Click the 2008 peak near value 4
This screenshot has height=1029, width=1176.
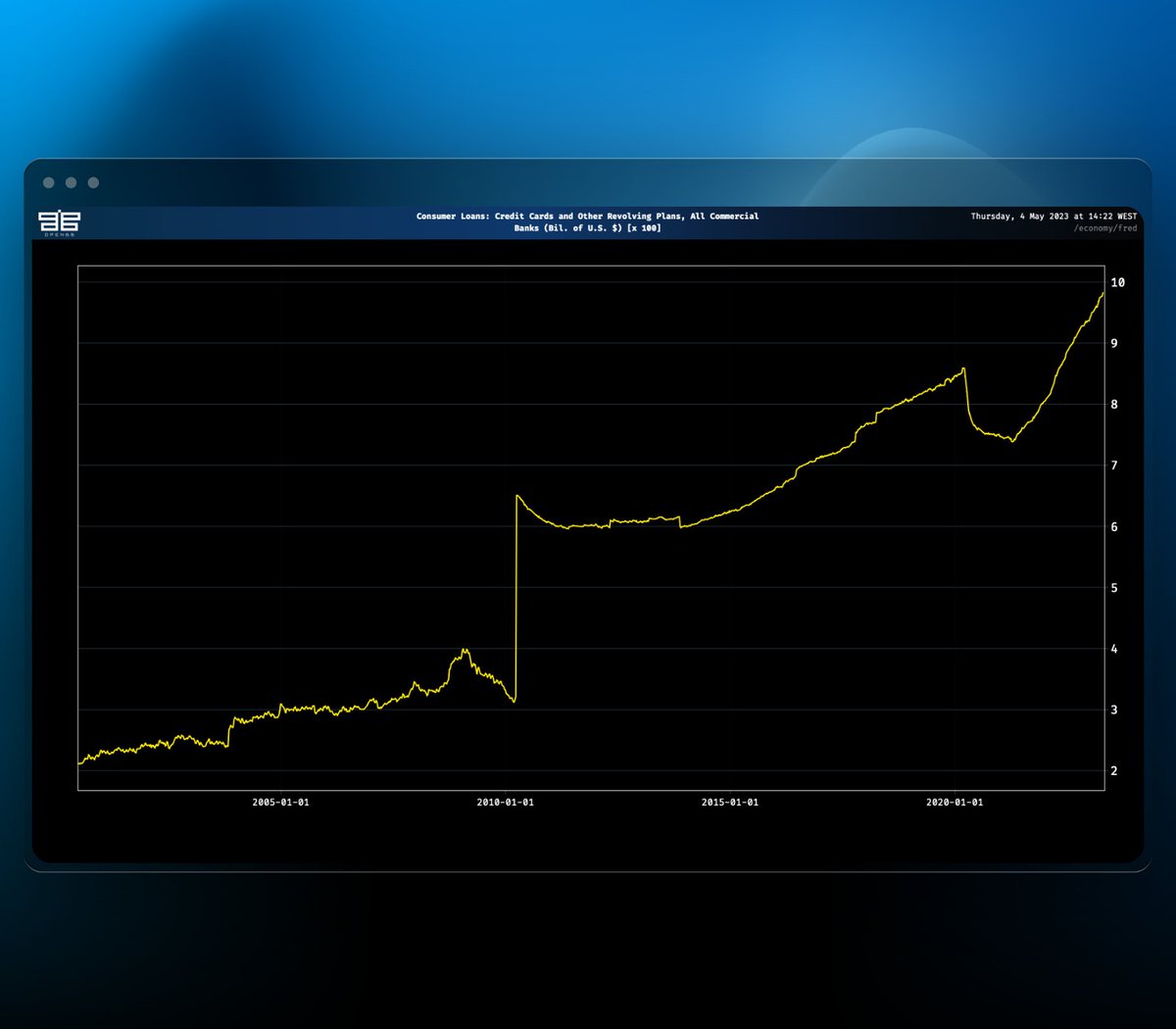click(465, 649)
